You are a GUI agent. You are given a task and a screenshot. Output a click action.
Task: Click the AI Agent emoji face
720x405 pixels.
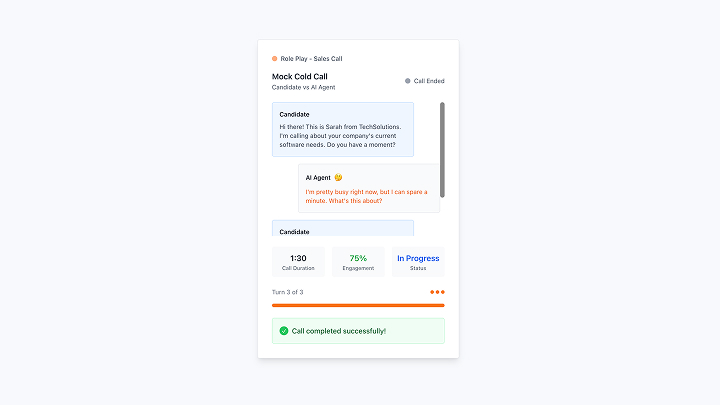pyautogui.click(x=338, y=178)
